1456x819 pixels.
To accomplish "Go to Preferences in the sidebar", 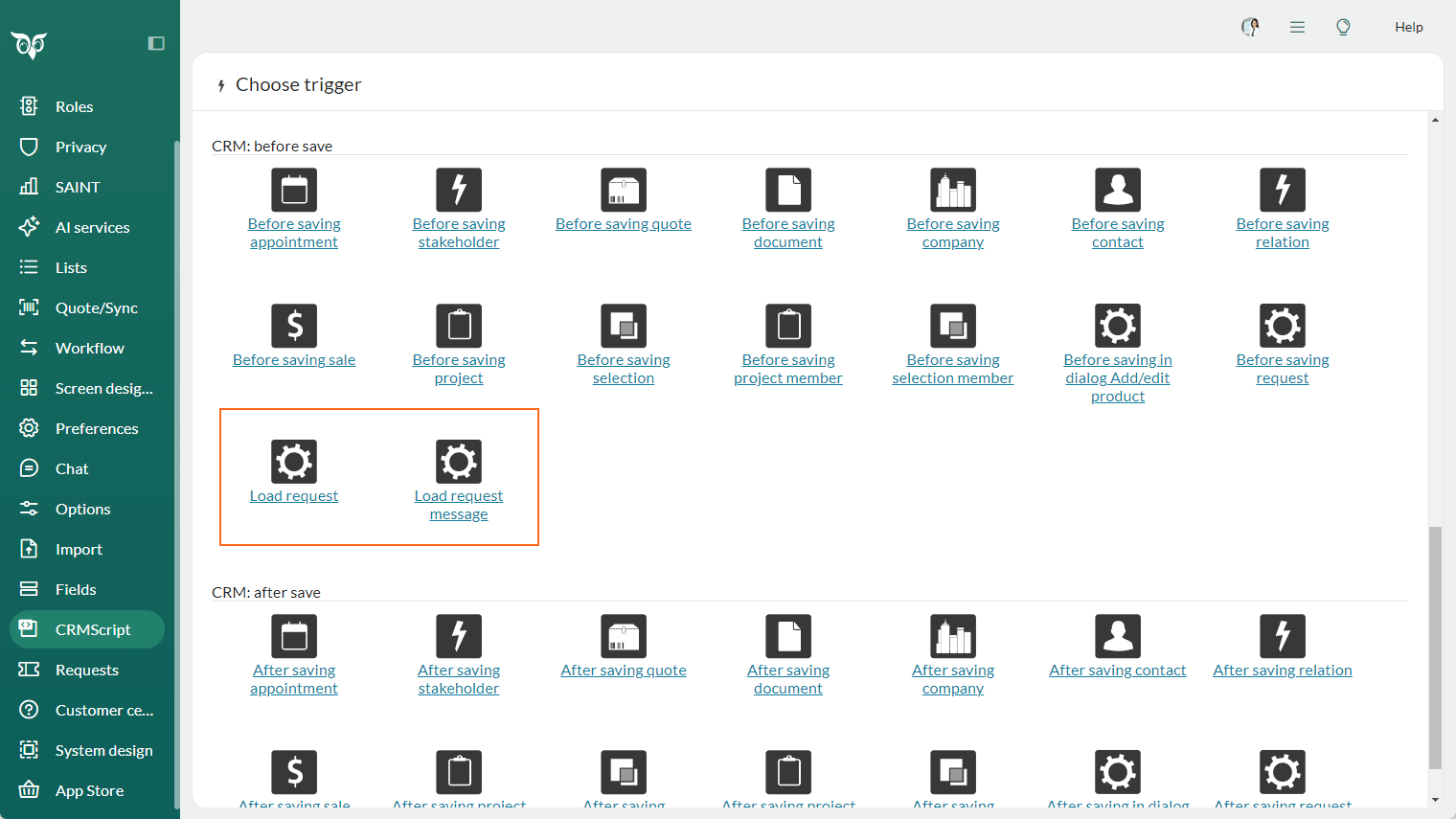I will pos(97,428).
